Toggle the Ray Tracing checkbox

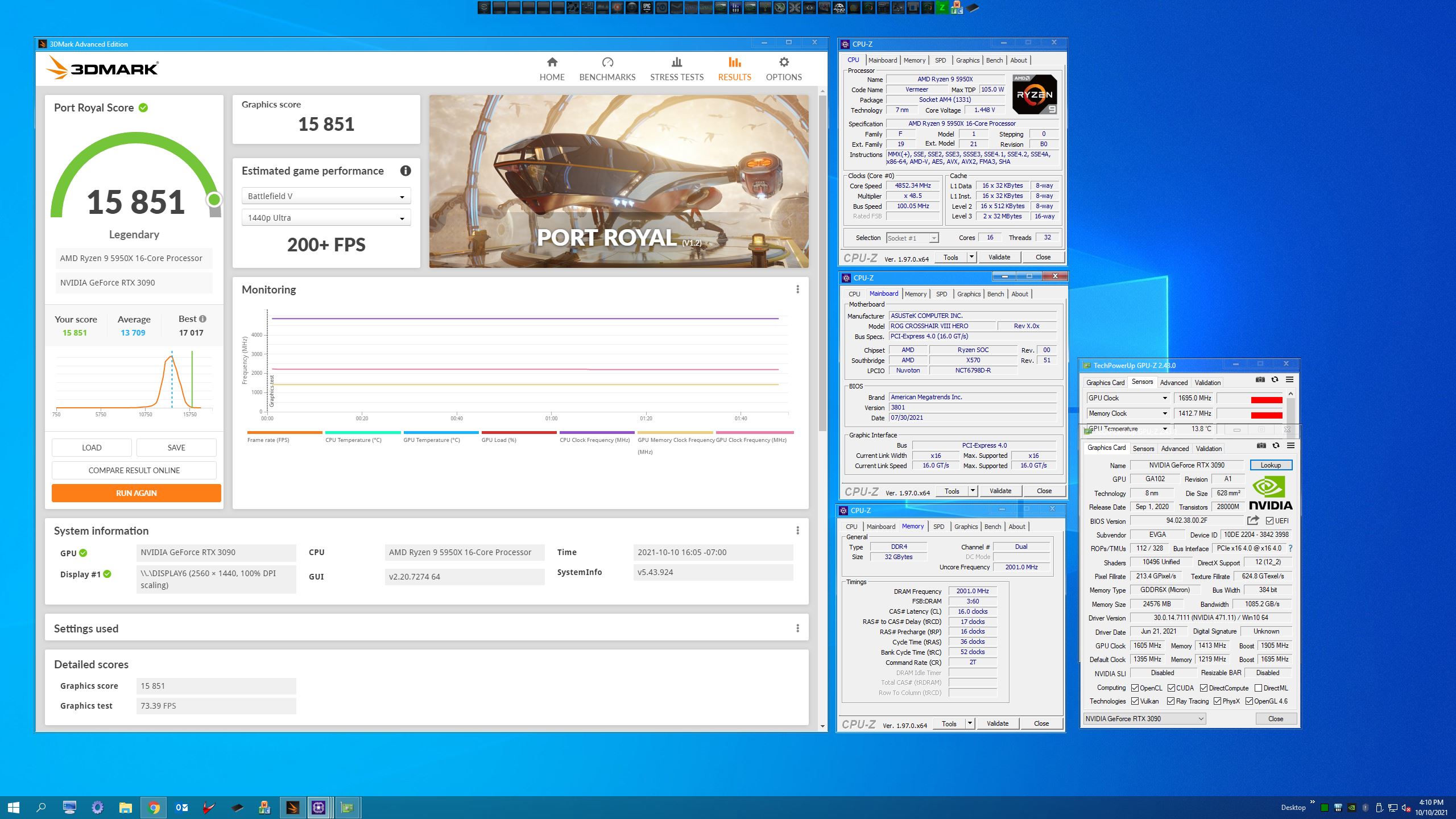(x=1170, y=701)
